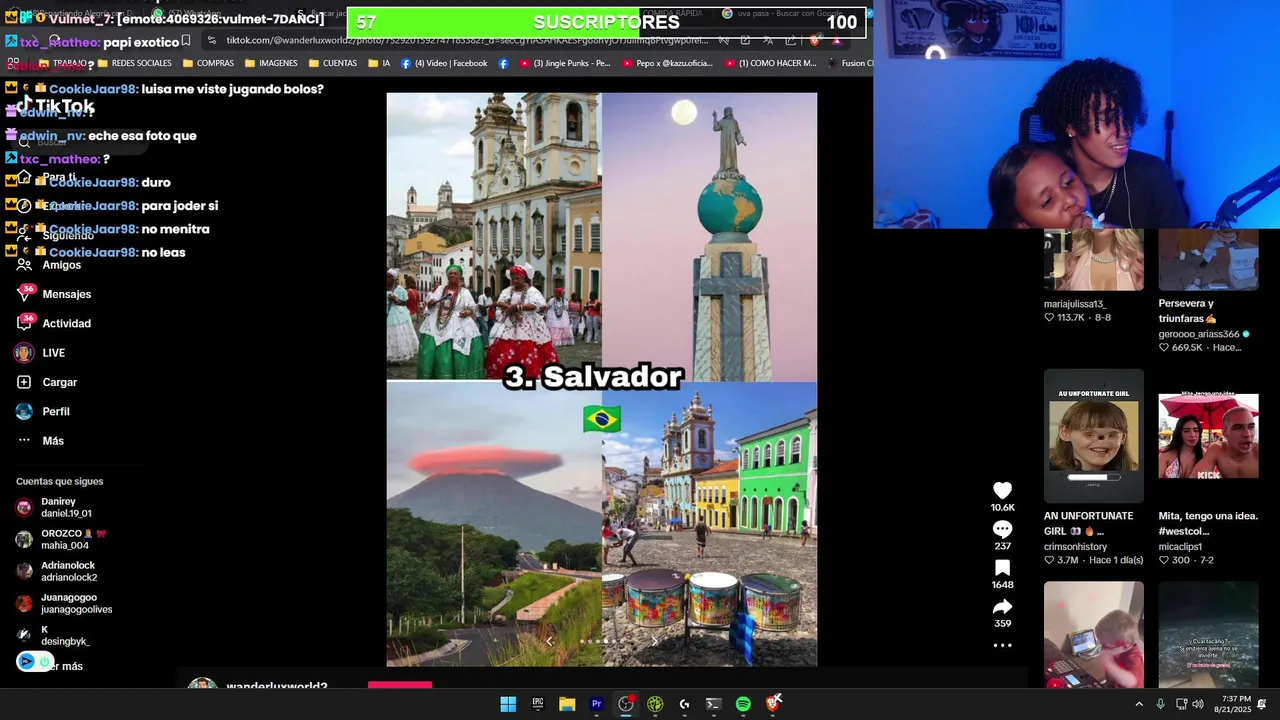The image size is (1280, 720).
Task: Click the microphone tray icon
Action: 1160,704
